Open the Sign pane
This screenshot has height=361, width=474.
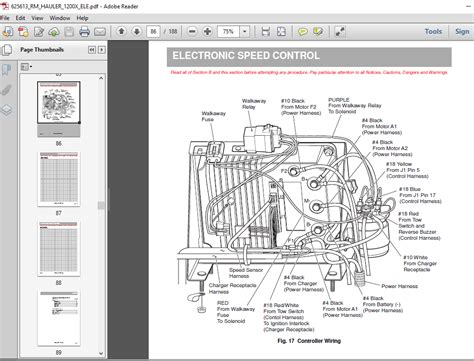[462, 31]
